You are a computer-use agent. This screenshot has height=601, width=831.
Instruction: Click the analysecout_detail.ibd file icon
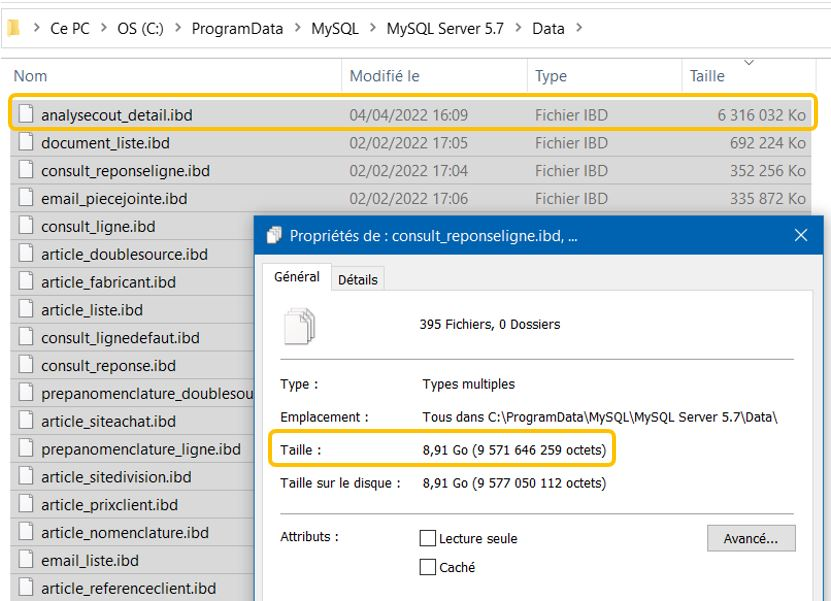tap(27, 115)
